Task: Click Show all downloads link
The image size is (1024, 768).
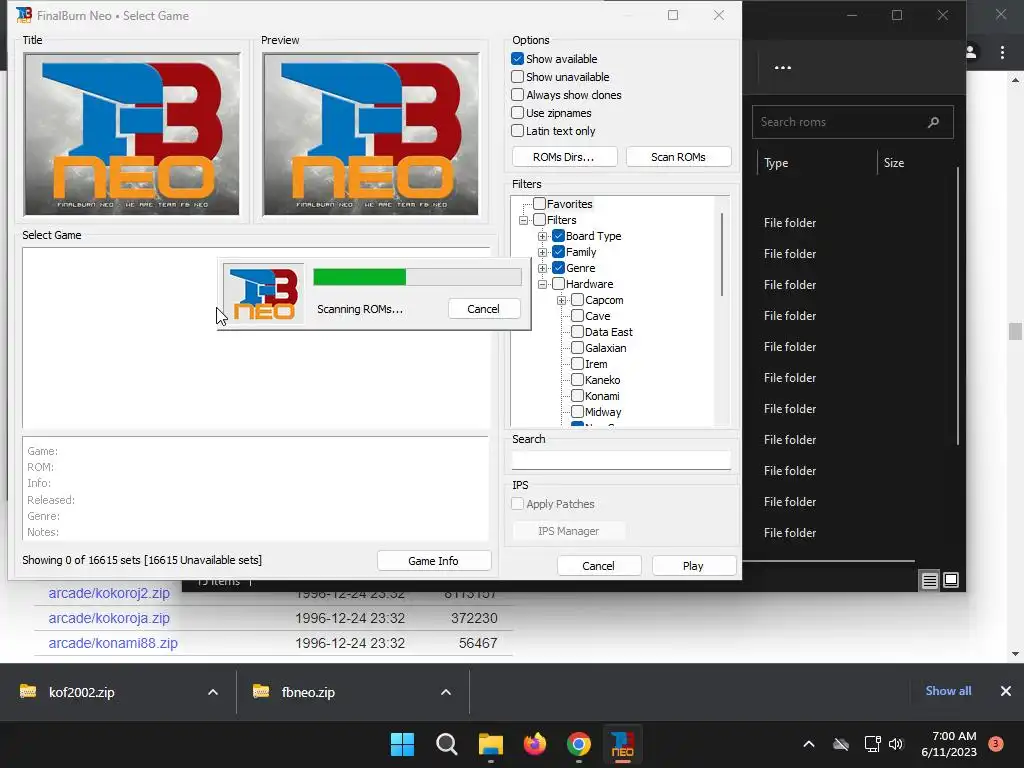Action: [x=948, y=691]
